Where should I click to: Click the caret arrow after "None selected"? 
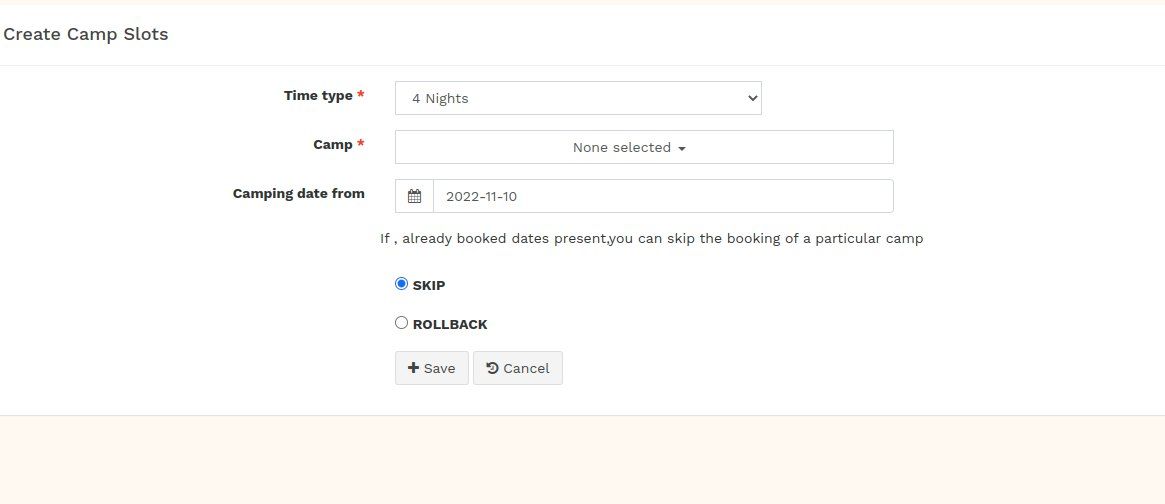[x=682, y=148]
